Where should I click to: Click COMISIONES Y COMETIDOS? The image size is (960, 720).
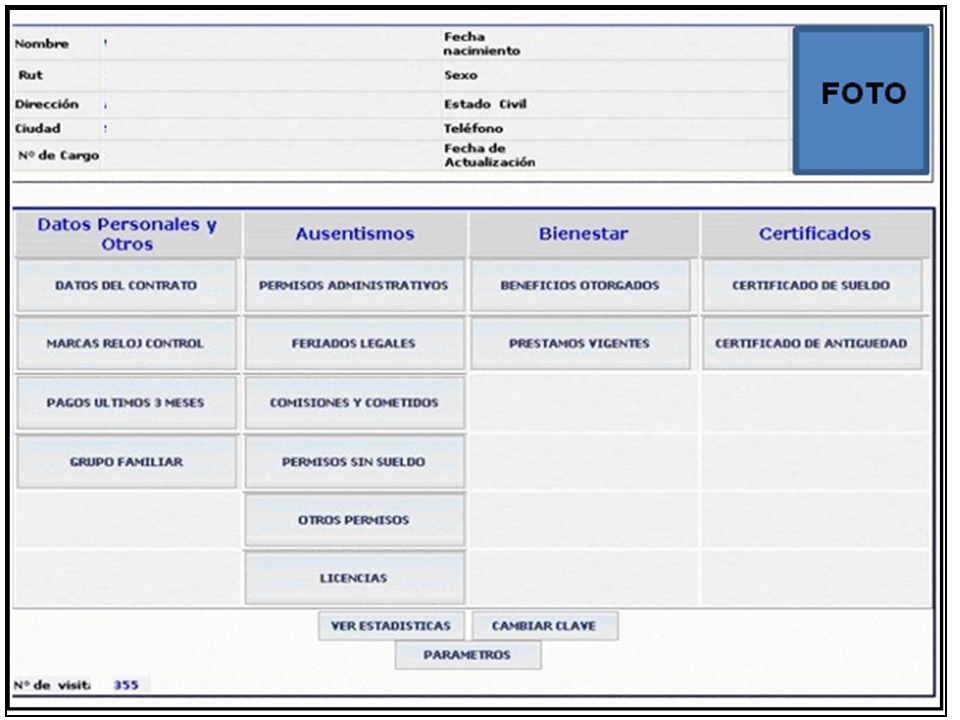pyautogui.click(x=352, y=402)
